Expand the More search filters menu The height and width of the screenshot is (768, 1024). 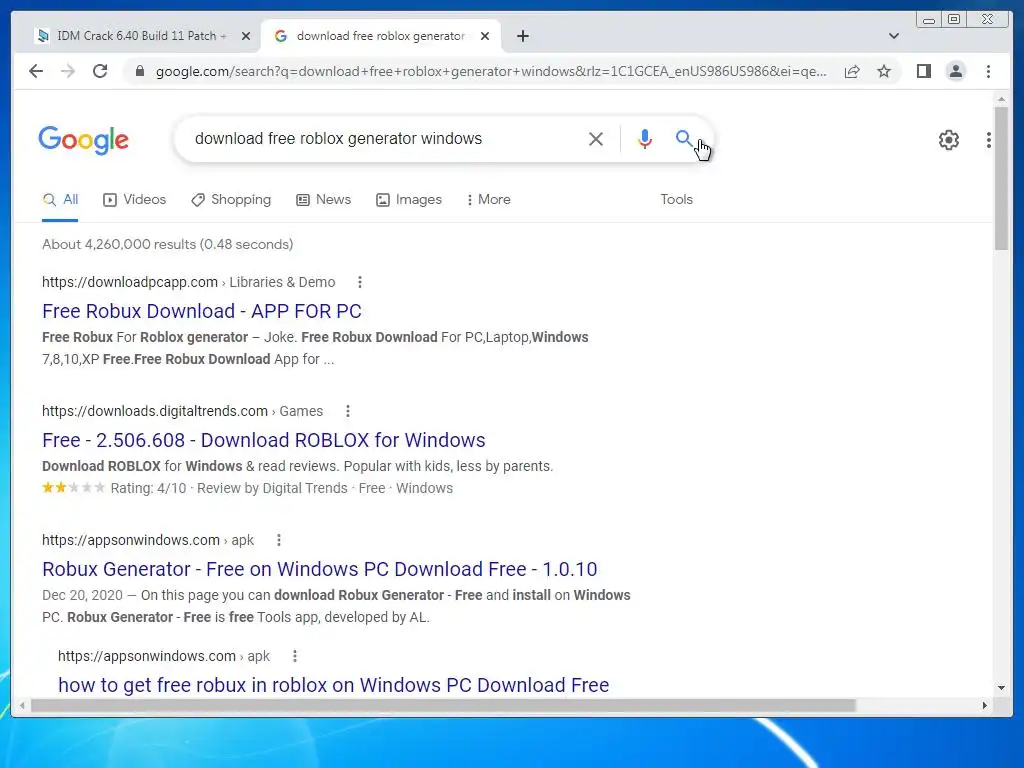point(489,199)
